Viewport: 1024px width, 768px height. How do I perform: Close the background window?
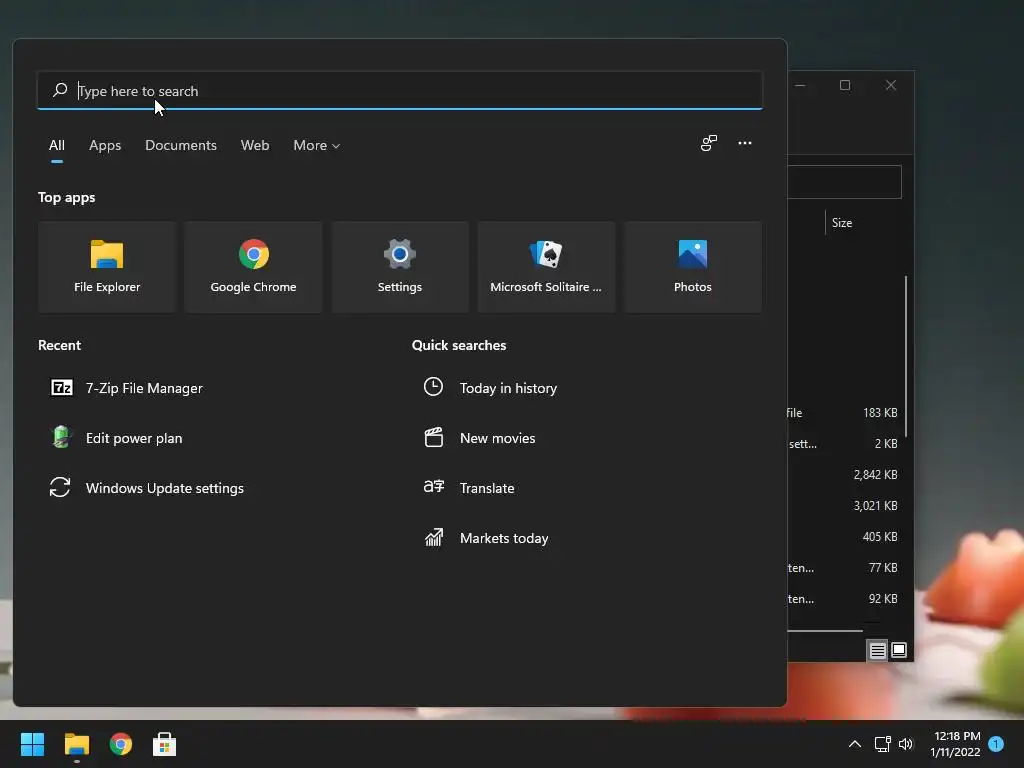[891, 85]
